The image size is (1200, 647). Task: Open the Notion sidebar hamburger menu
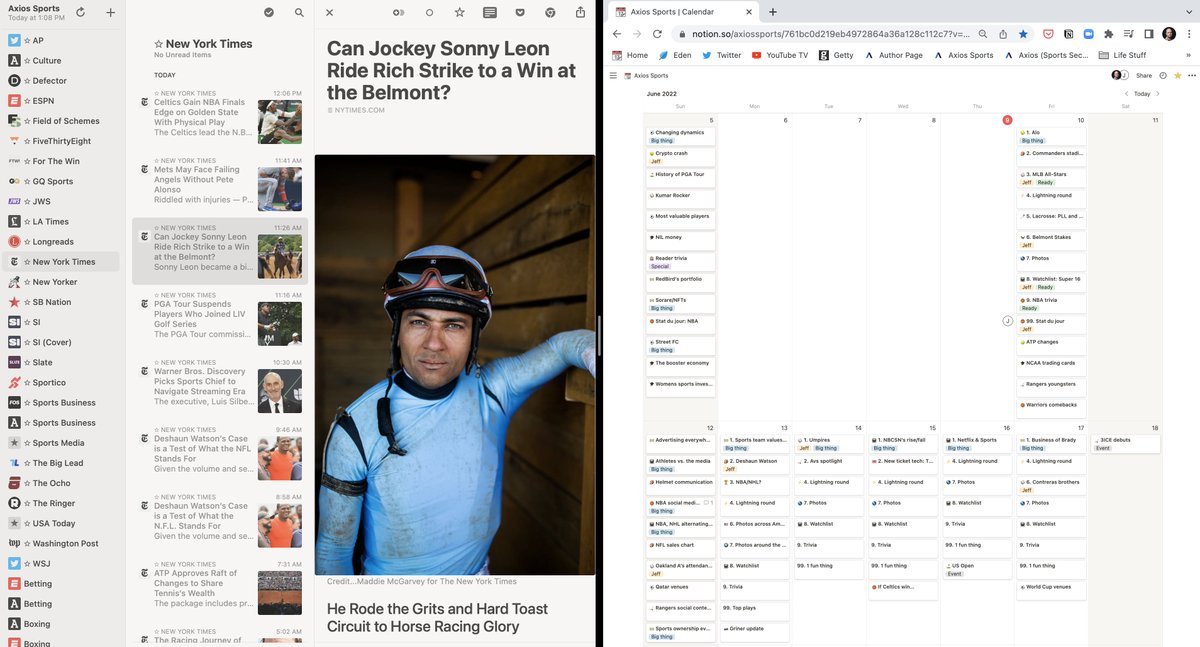click(613, 75)
